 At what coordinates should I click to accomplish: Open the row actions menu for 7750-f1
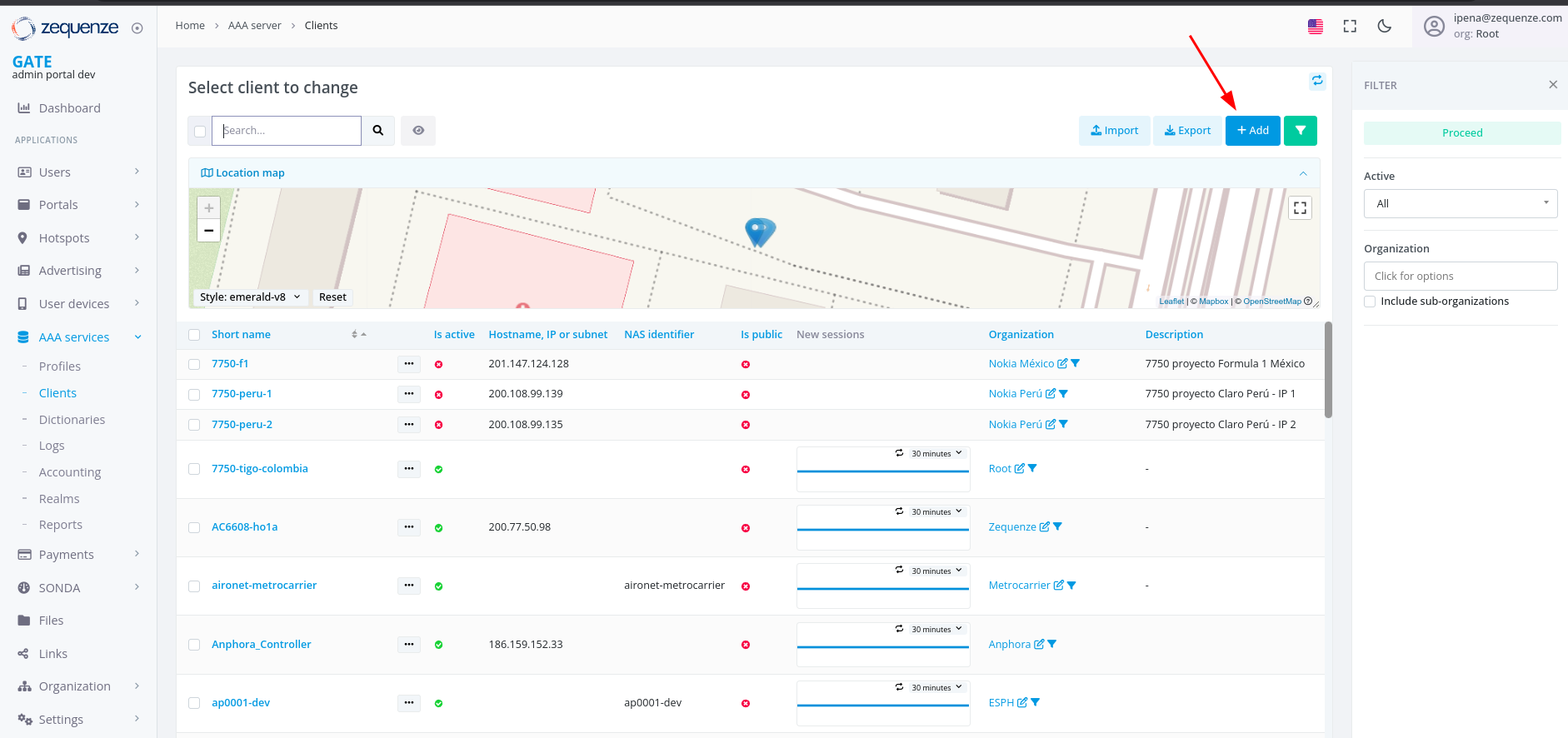tap(408, 364)
